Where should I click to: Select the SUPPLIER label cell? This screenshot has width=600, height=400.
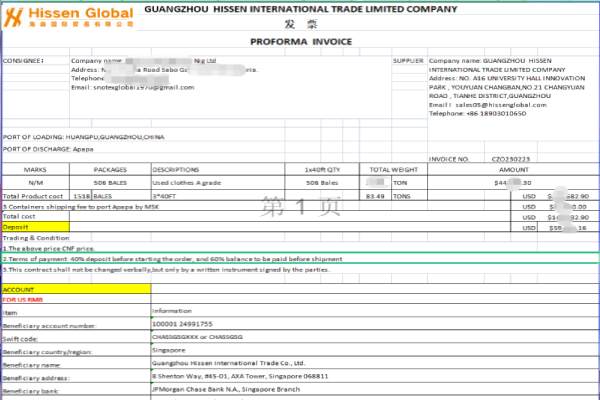click(x=408, y=61)
